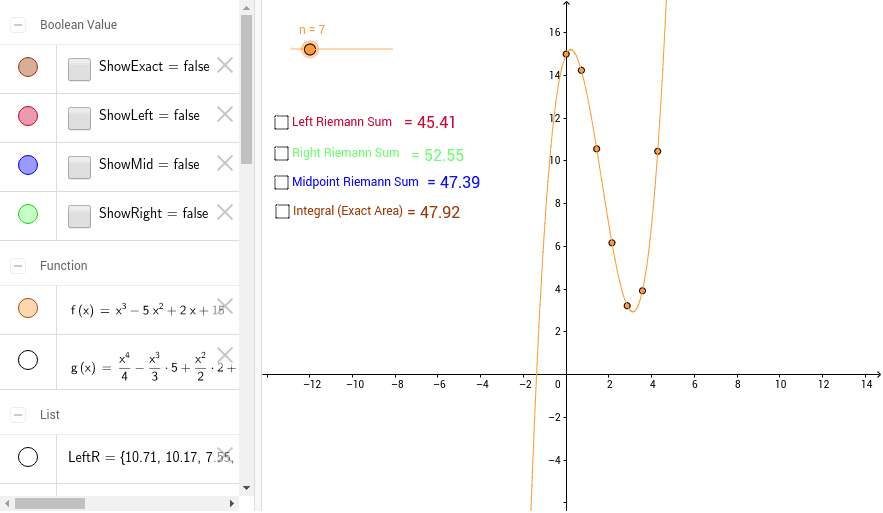This screenshot has width=883, height=513.
Task: Click the 'List' section heading
Action: [x=50, y=415]
